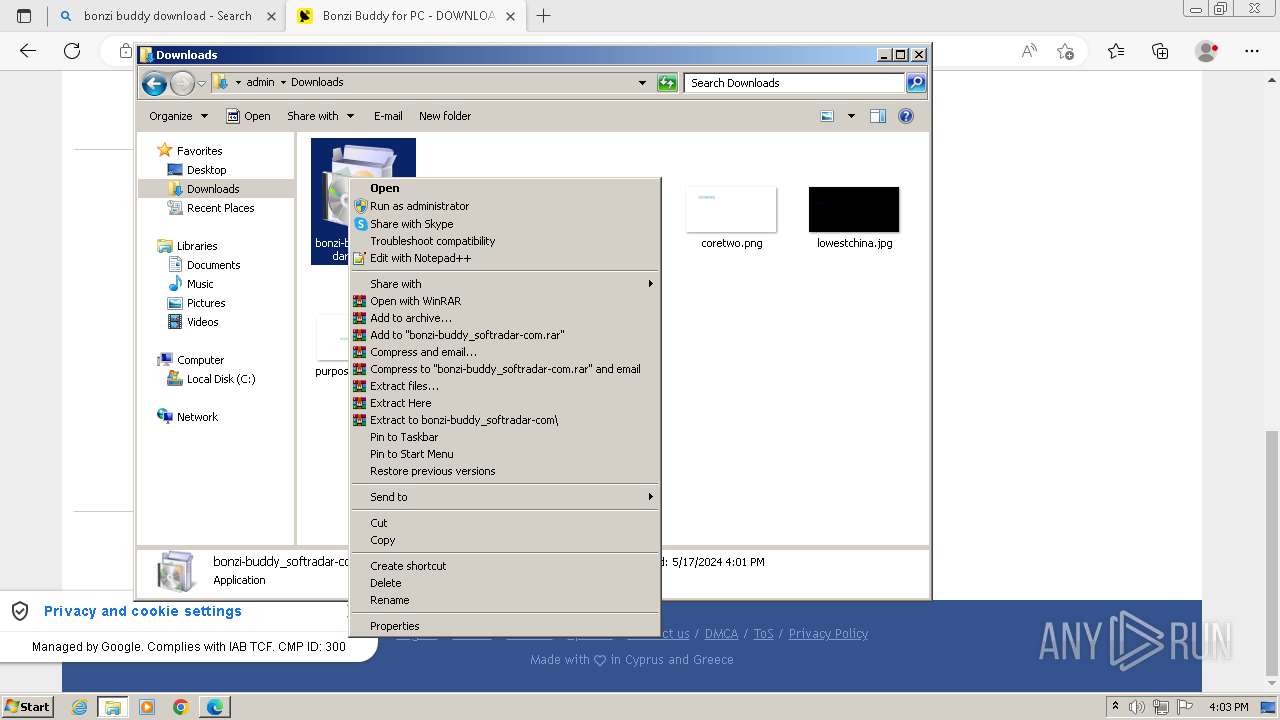Image resolution: width=1280 pixels, height=720 pixels.
Task: Click the Explorer Forward arrow button
Action: click(182, 83)
